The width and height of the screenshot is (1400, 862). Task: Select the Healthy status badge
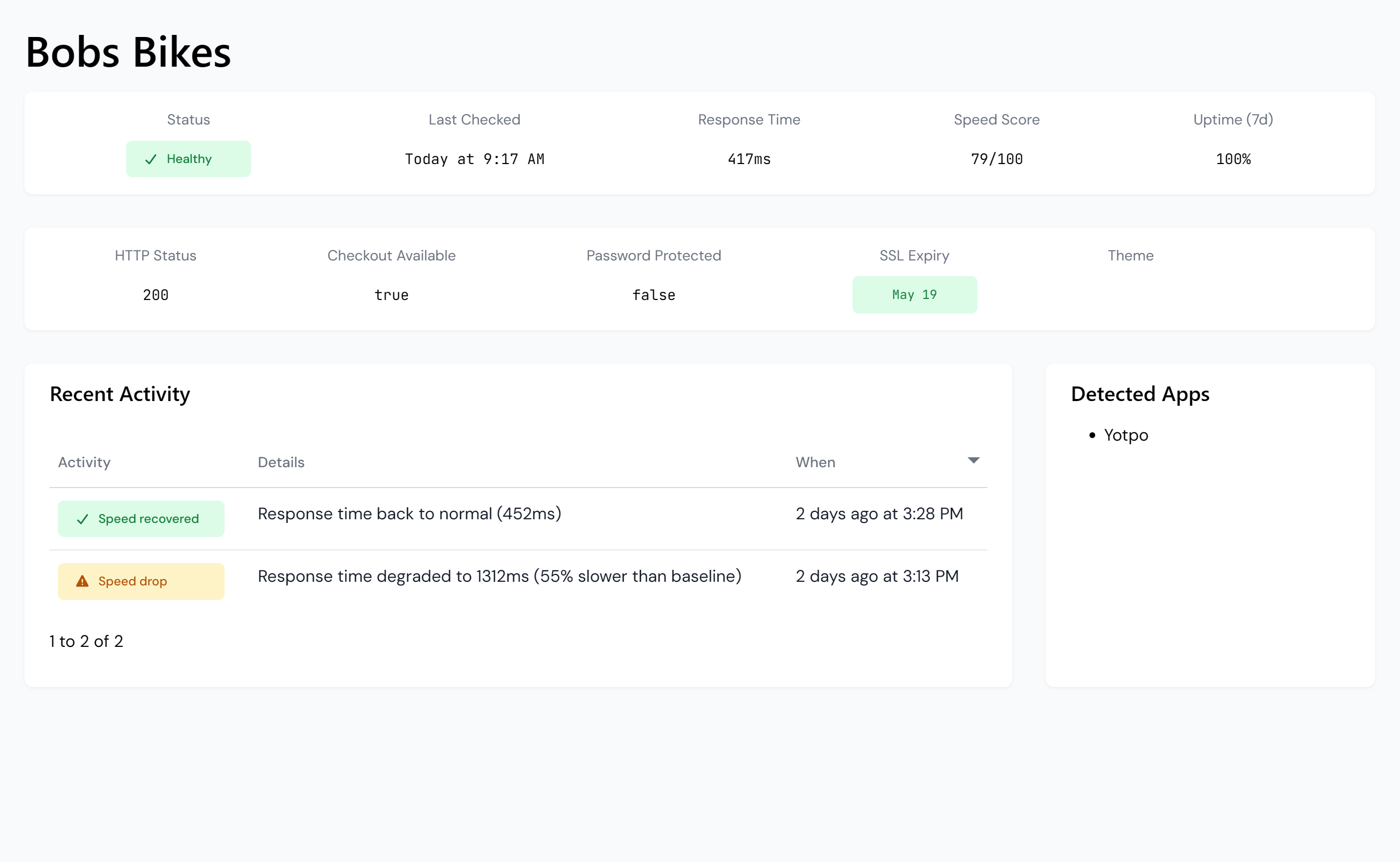click(188, 158)
